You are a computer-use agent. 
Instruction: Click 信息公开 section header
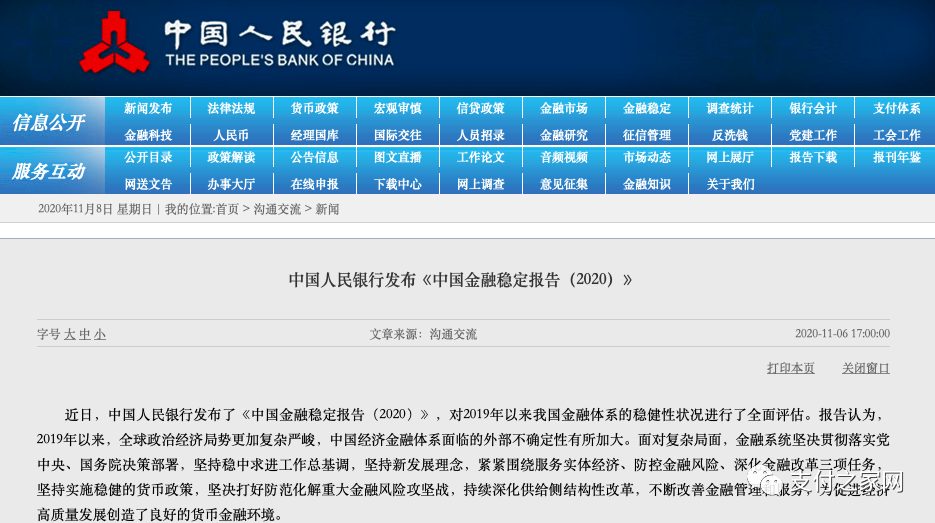point(49,122)
